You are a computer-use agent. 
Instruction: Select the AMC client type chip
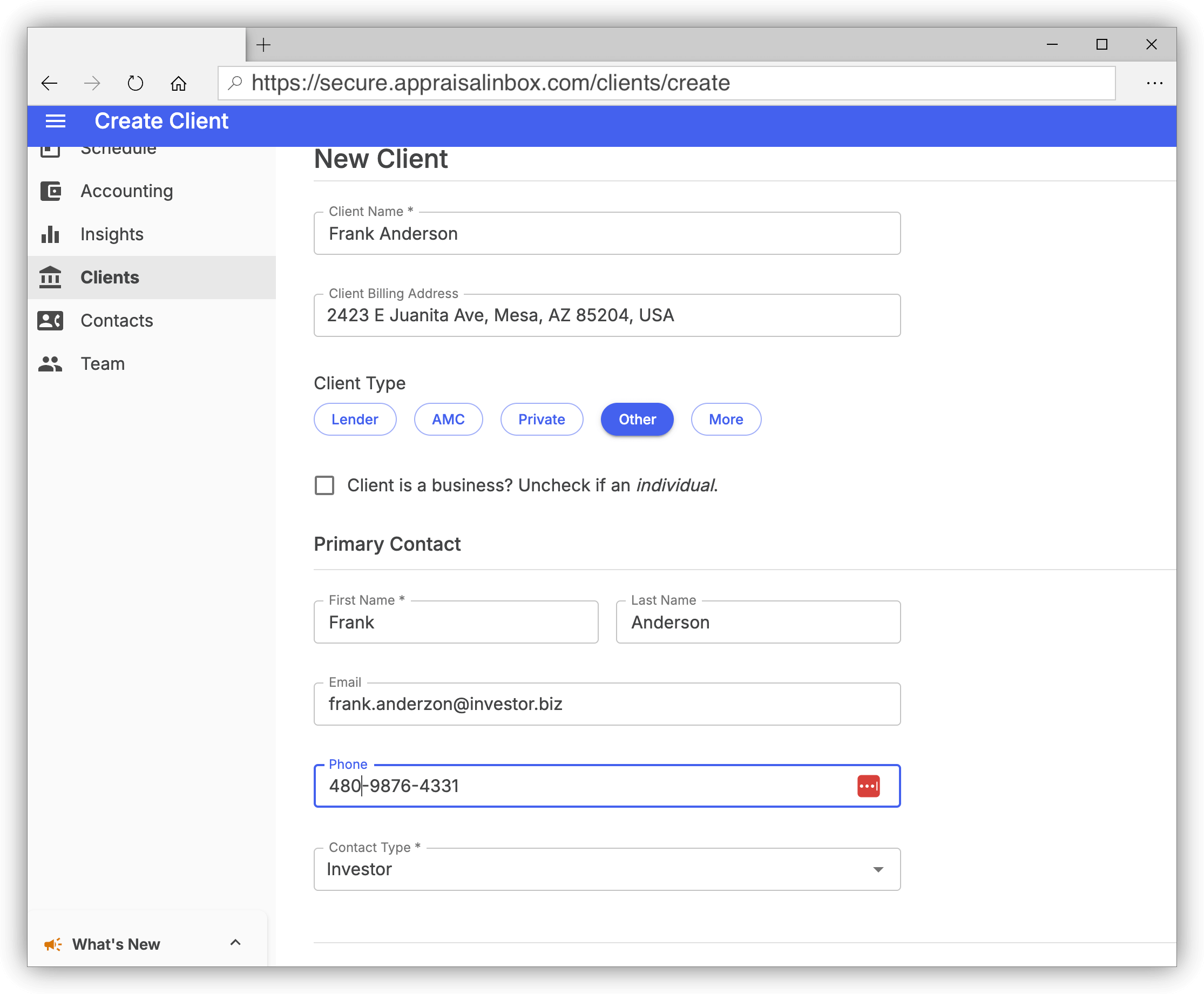click(x=448, y=419)
